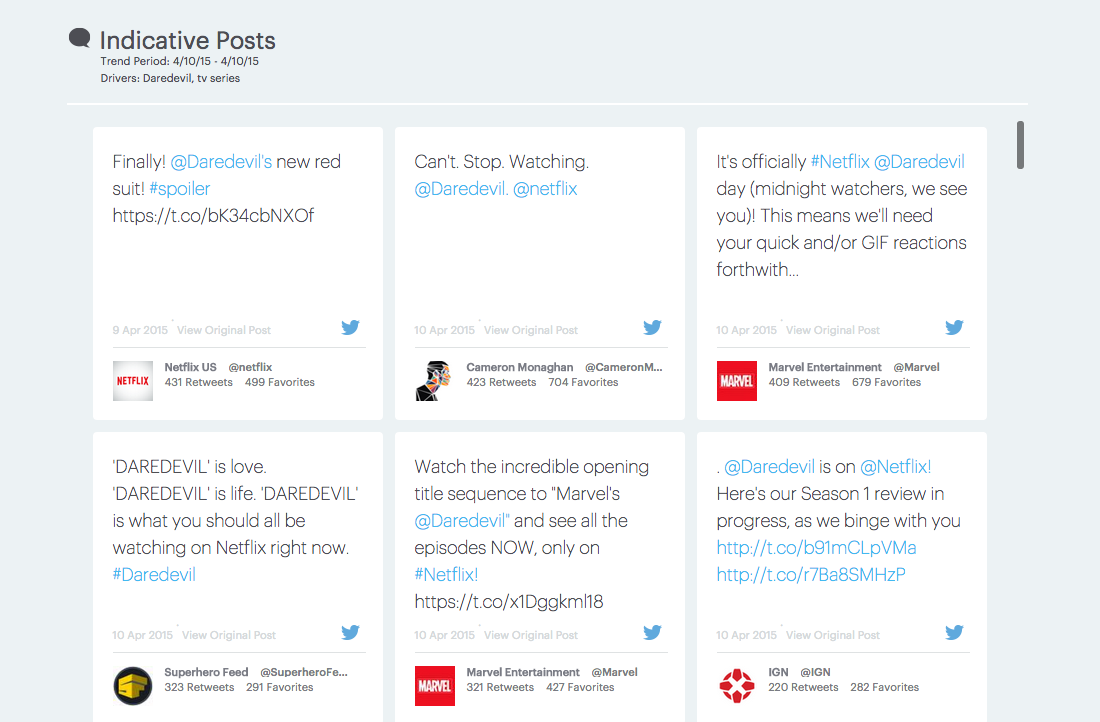Click the 'Superhero Feed' author name

pos(206,672)
